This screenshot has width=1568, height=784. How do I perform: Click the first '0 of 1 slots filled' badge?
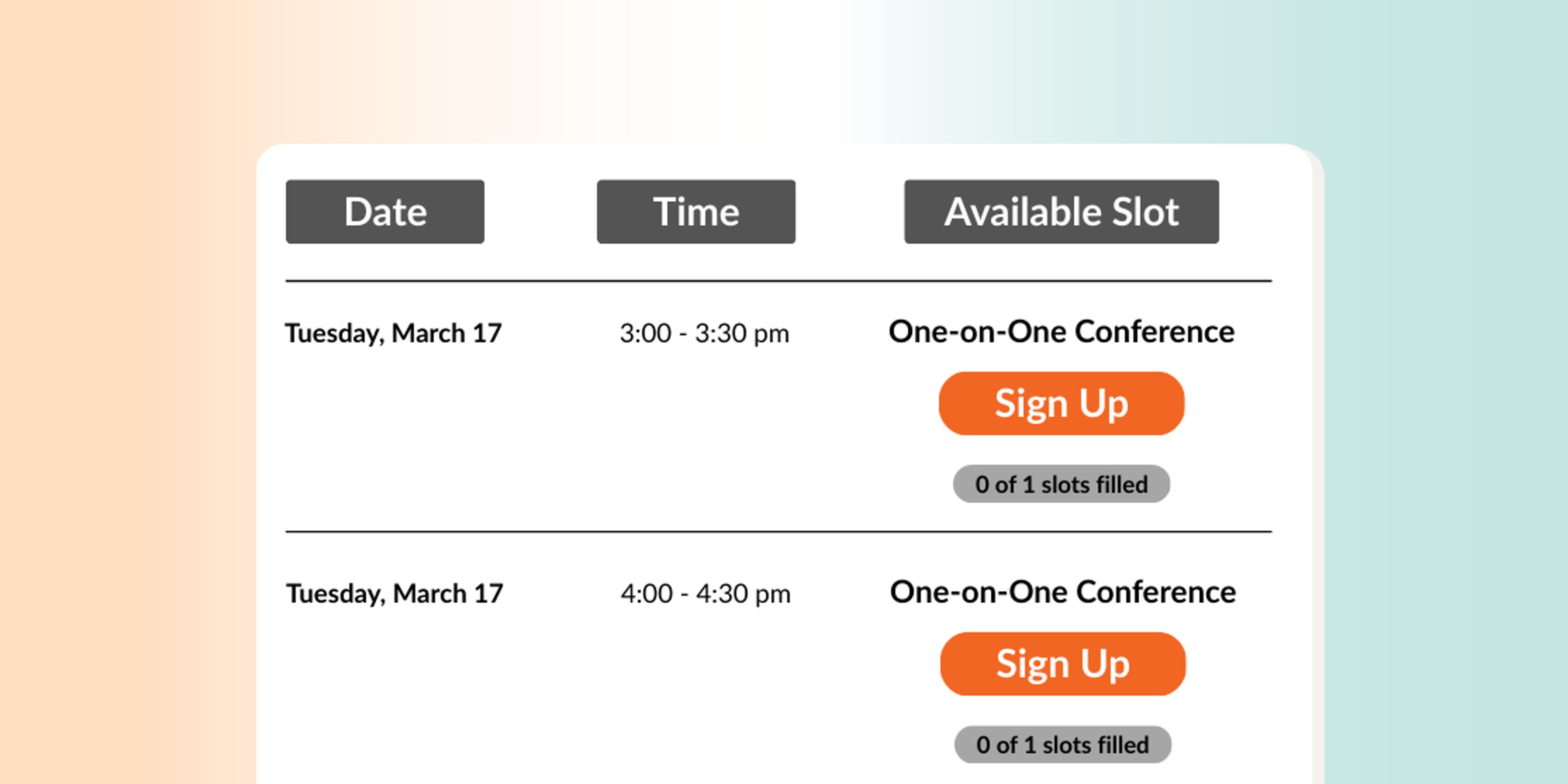click(x=1061, y=484)
